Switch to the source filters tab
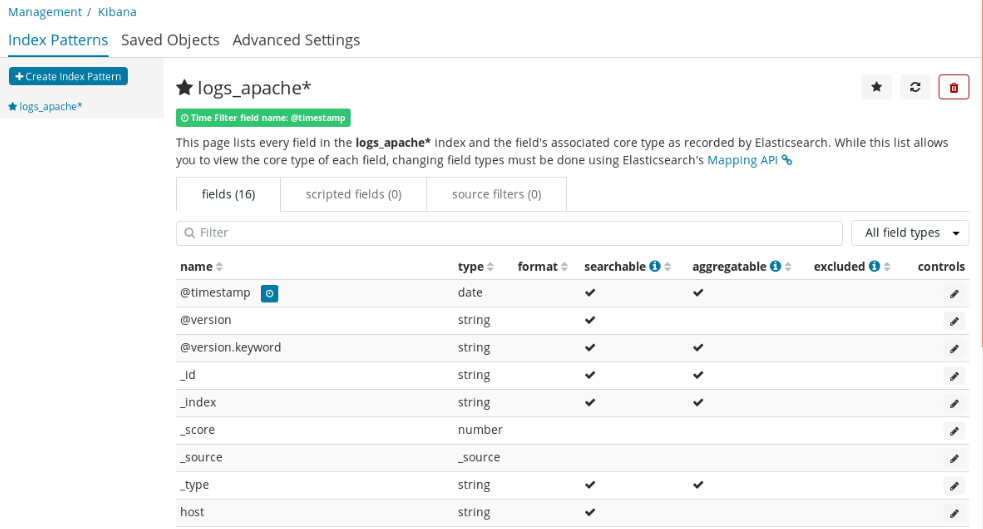Viewport: 983px width, 529px height. [x=496, y=194]
